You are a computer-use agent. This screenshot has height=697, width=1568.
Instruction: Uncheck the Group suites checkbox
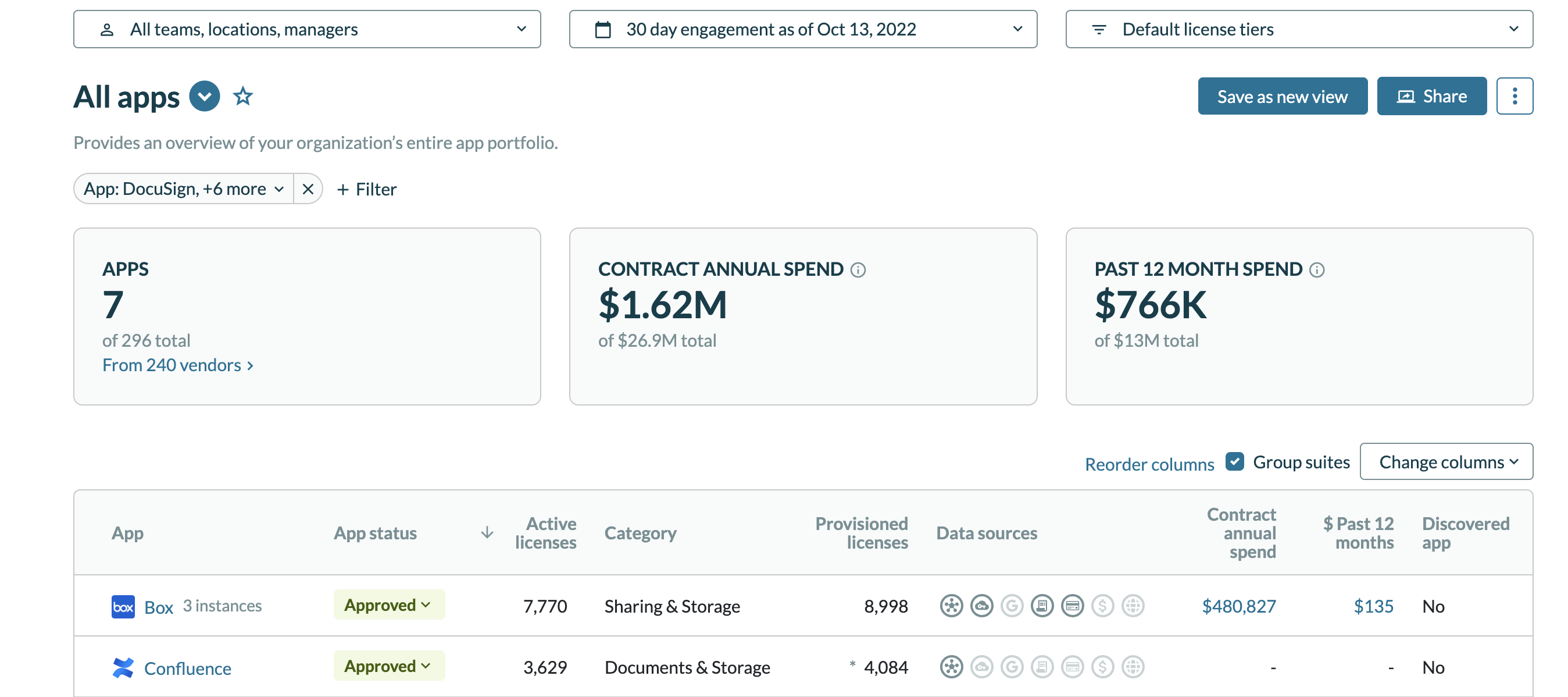tap(1234, 461)
